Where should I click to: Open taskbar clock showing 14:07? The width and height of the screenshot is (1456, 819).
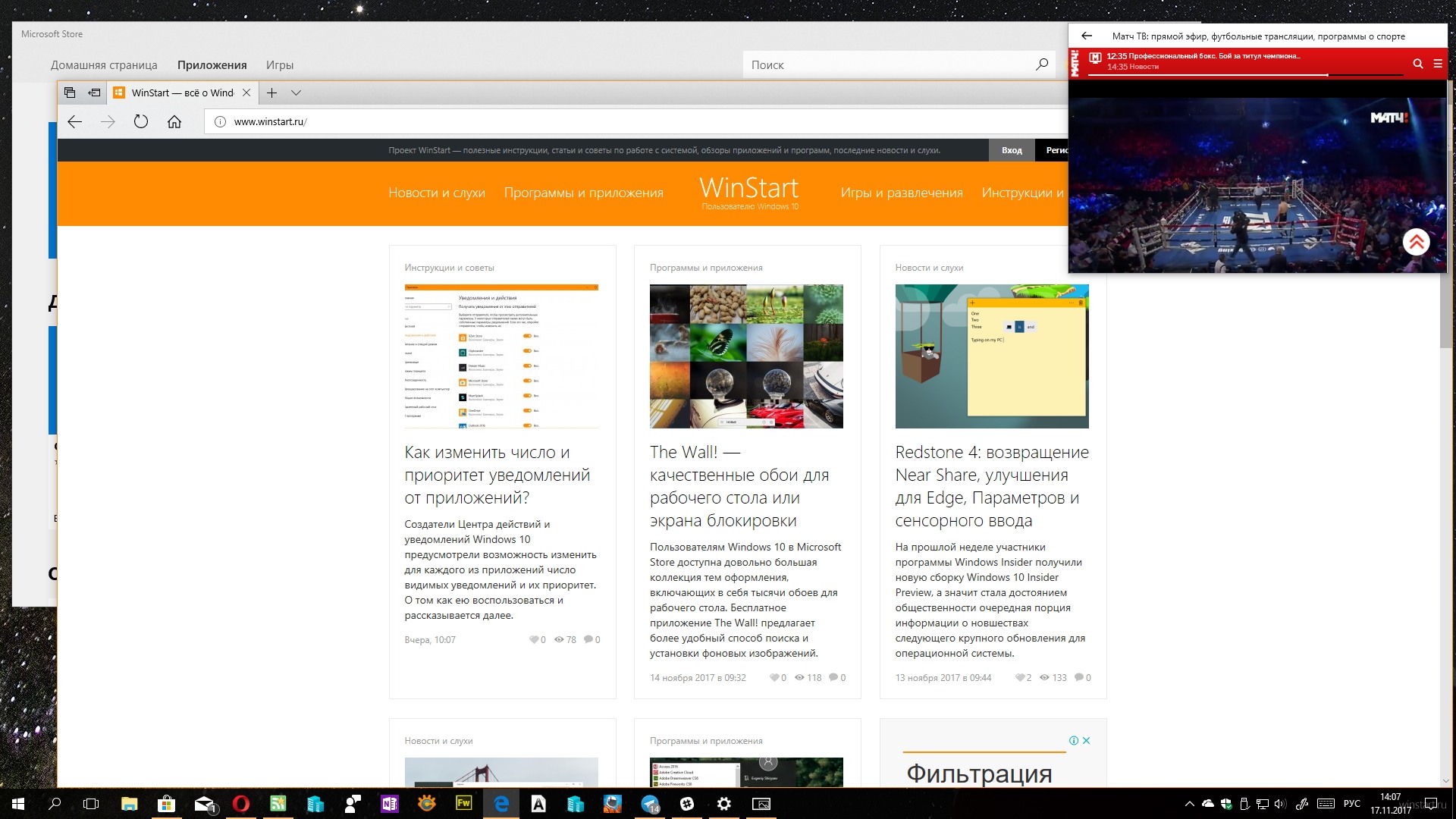(x=1390, y=804)
